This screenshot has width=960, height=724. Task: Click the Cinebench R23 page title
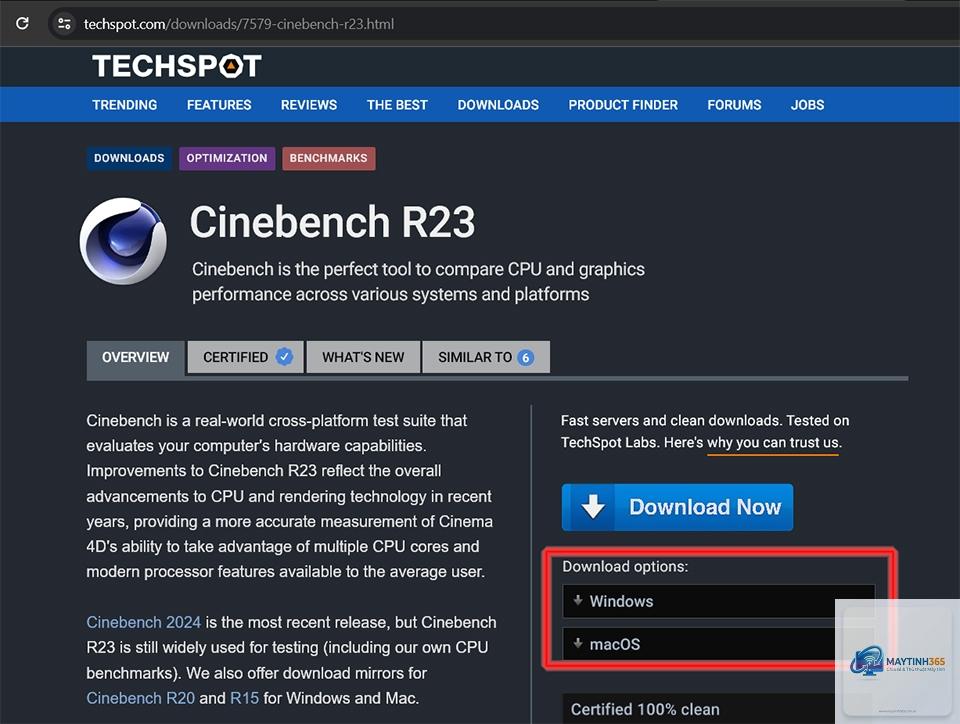click(332, 222)
